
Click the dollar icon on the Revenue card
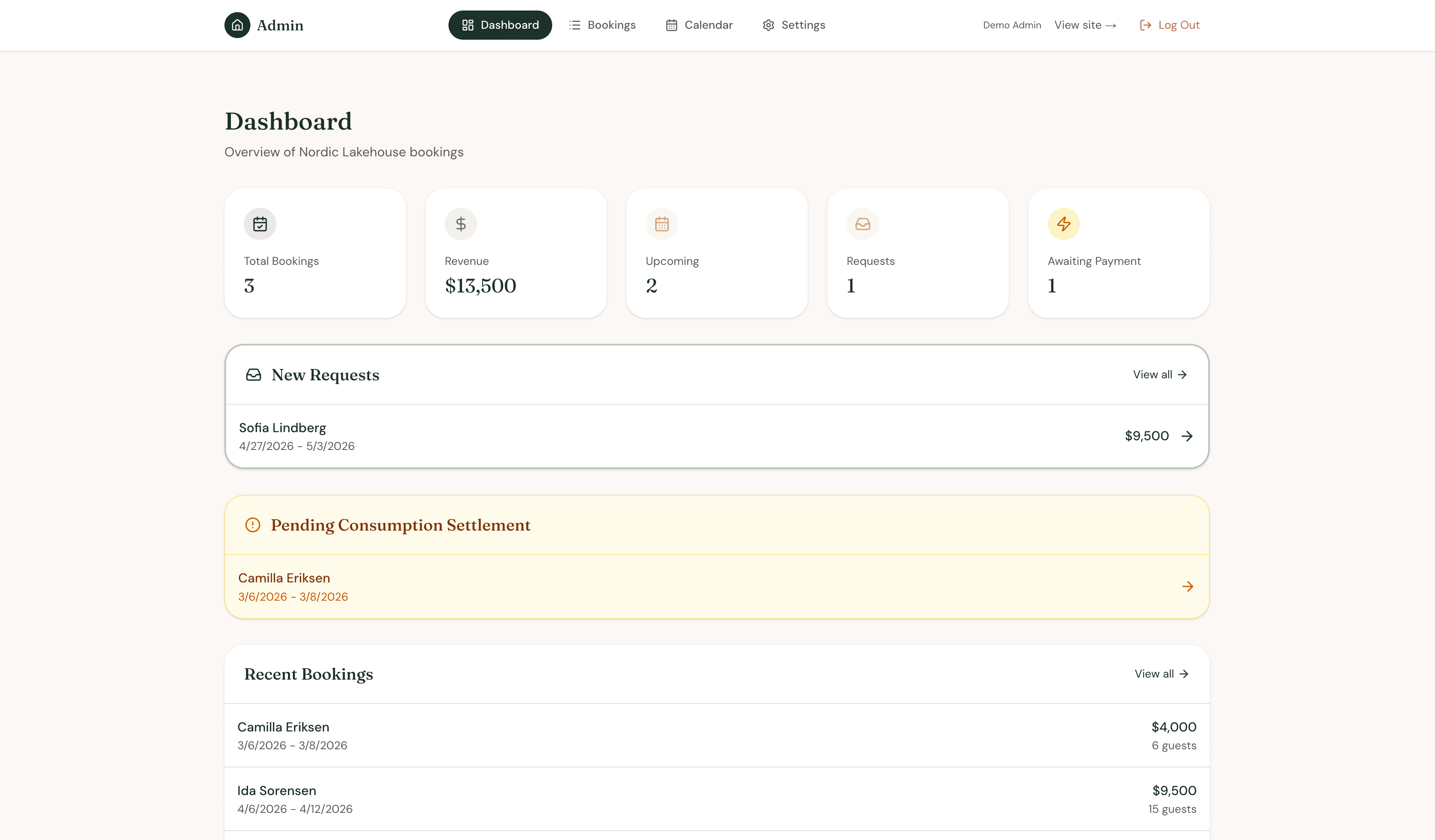461,224
